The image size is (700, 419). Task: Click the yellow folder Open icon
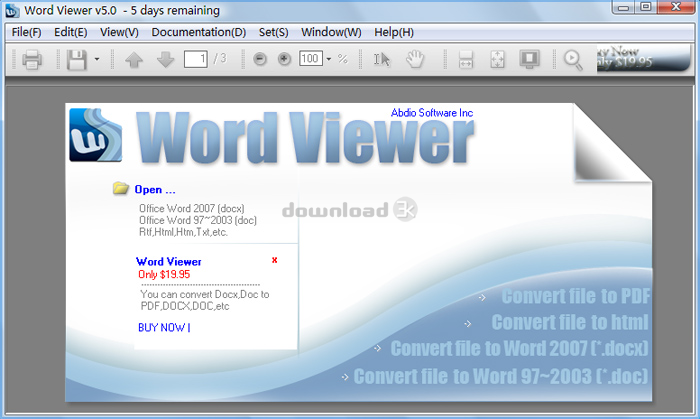(x=121, y=188)
